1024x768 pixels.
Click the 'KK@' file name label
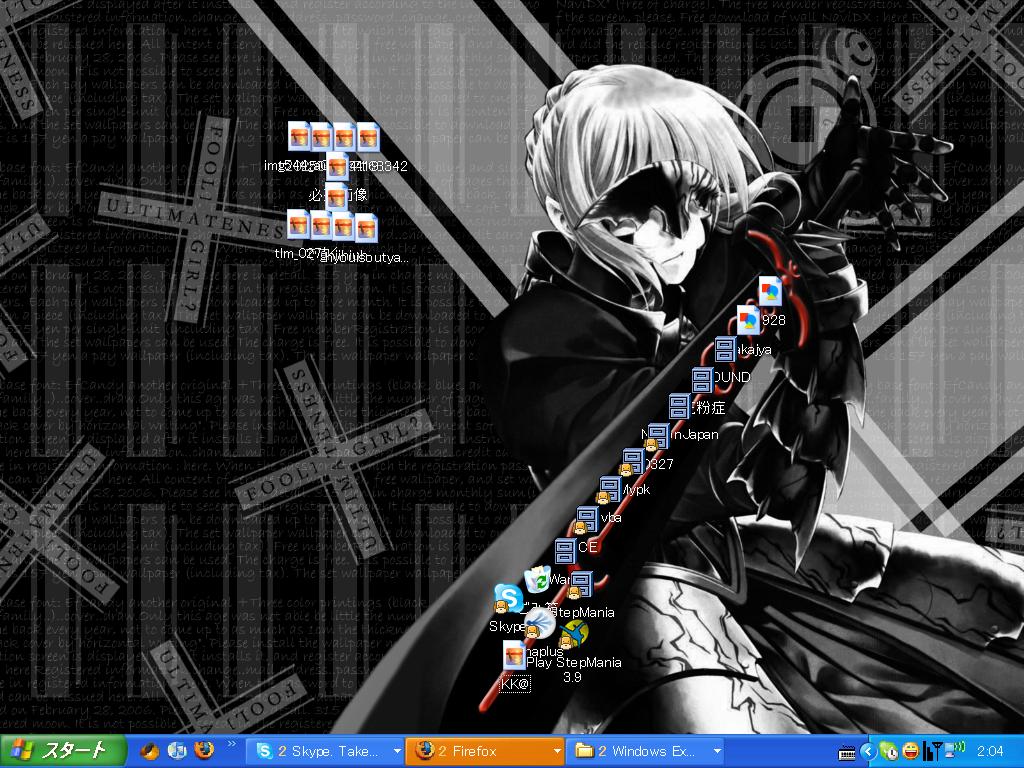tap(515, 684)
